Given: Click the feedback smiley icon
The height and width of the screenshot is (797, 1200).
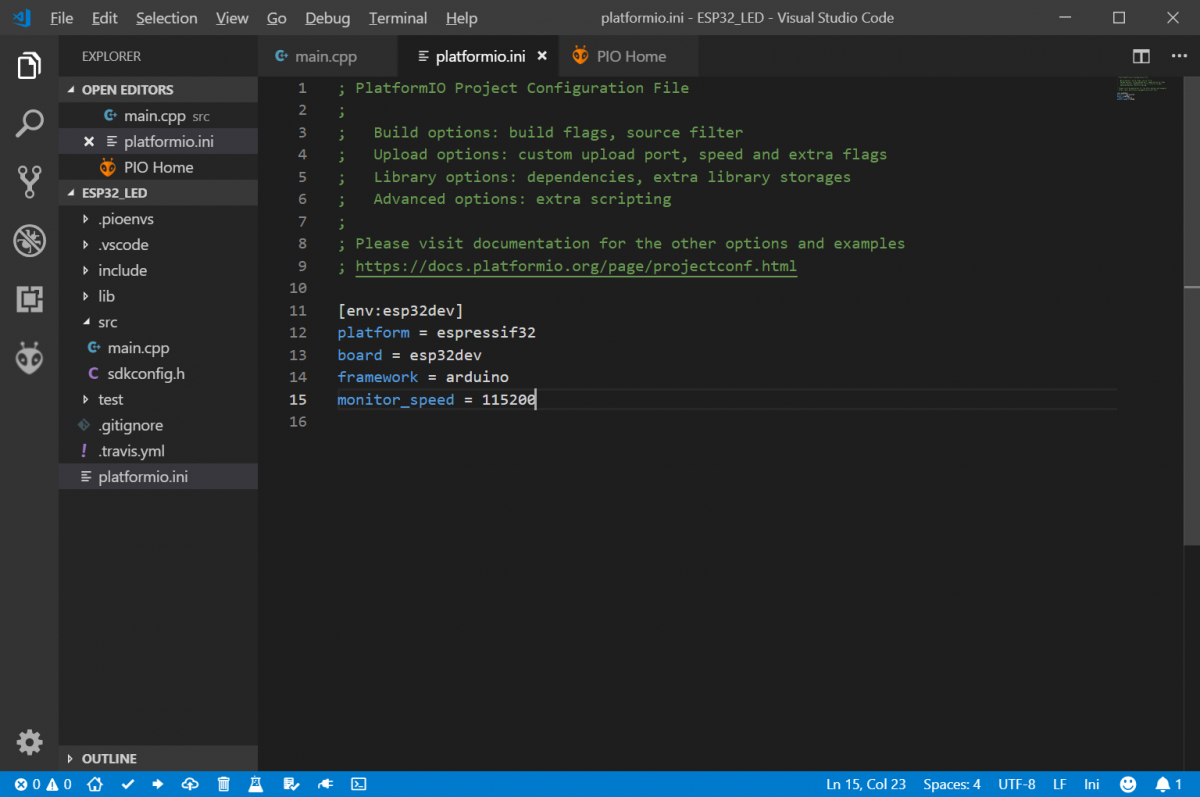Looking at the screenshot, I should 1127,784.
